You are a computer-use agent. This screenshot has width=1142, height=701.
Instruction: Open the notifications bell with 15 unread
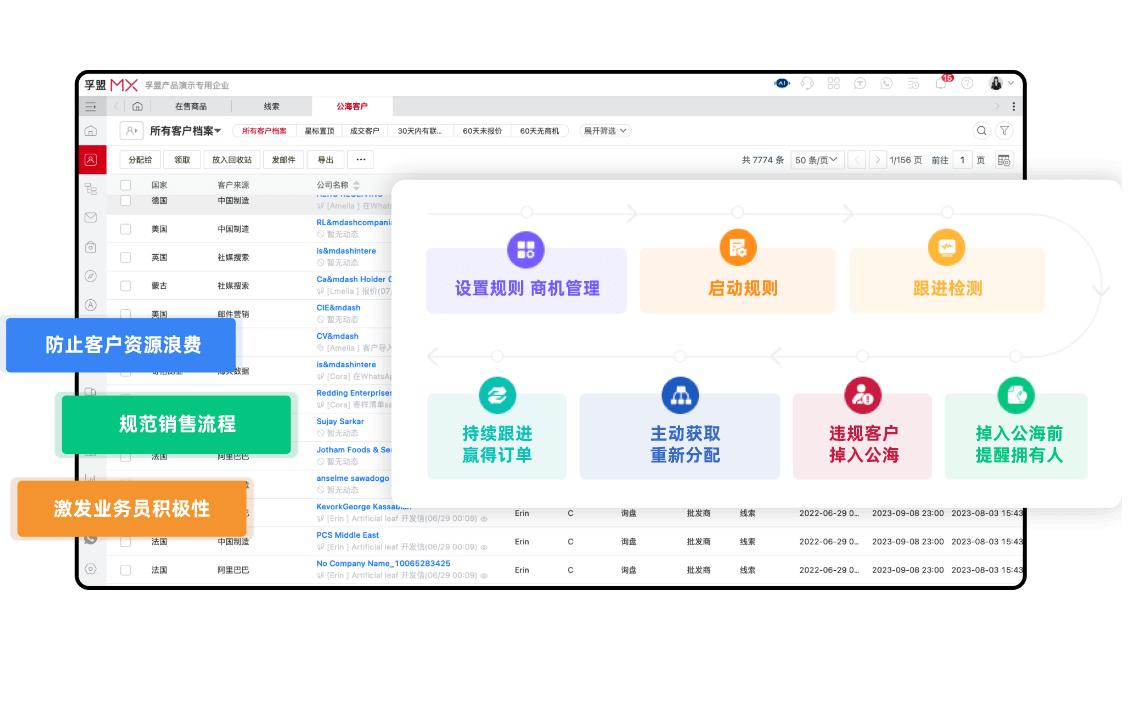[x=941, y=84]
